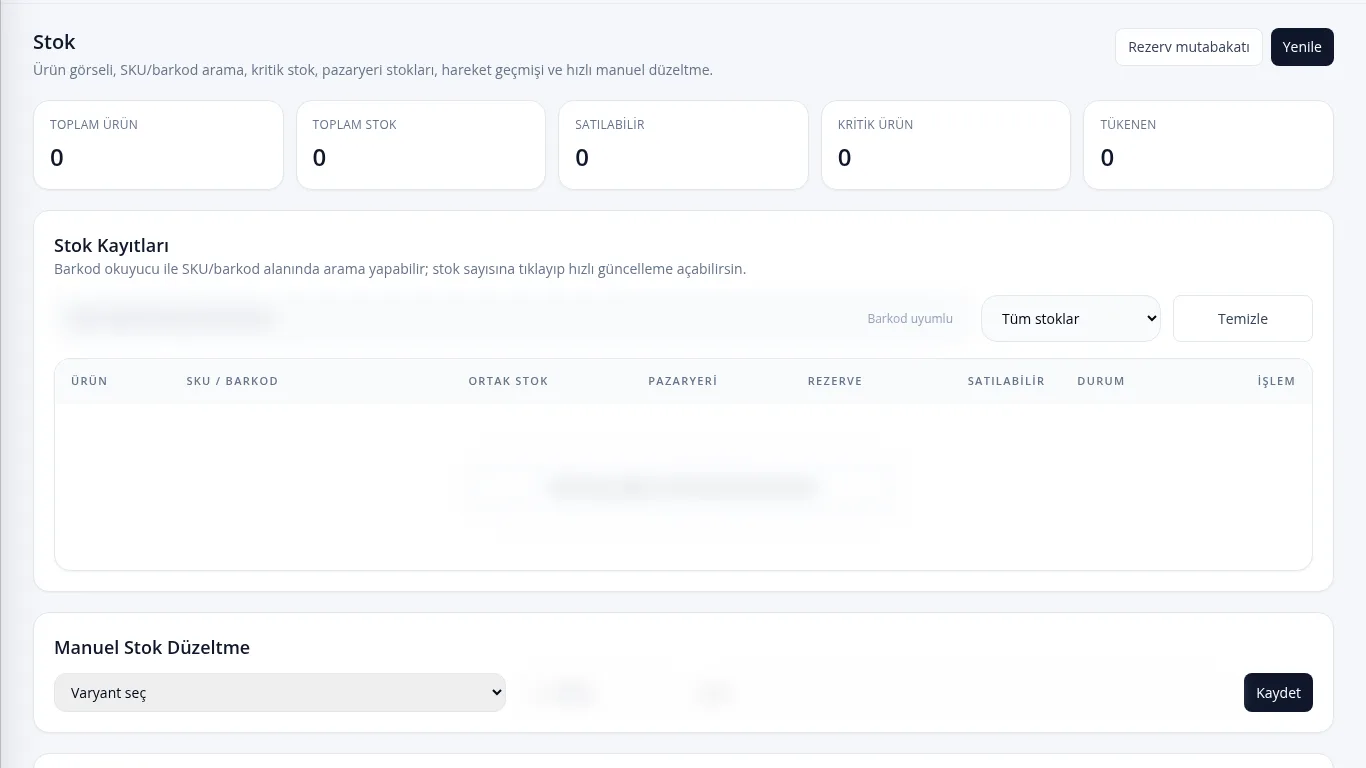This screenshot has width=1366, height=768.
Task: Click the ORTAK STOK column header
Action: coord(508,381)
